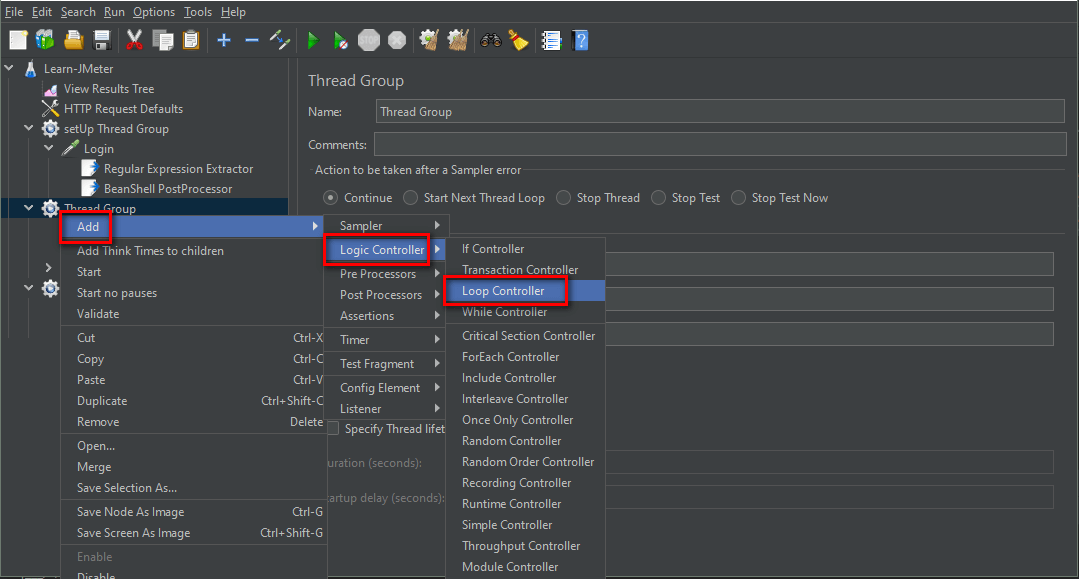Choose the Stop Test radio option
The image size is (1079, 579).
[x=658, y=198]
